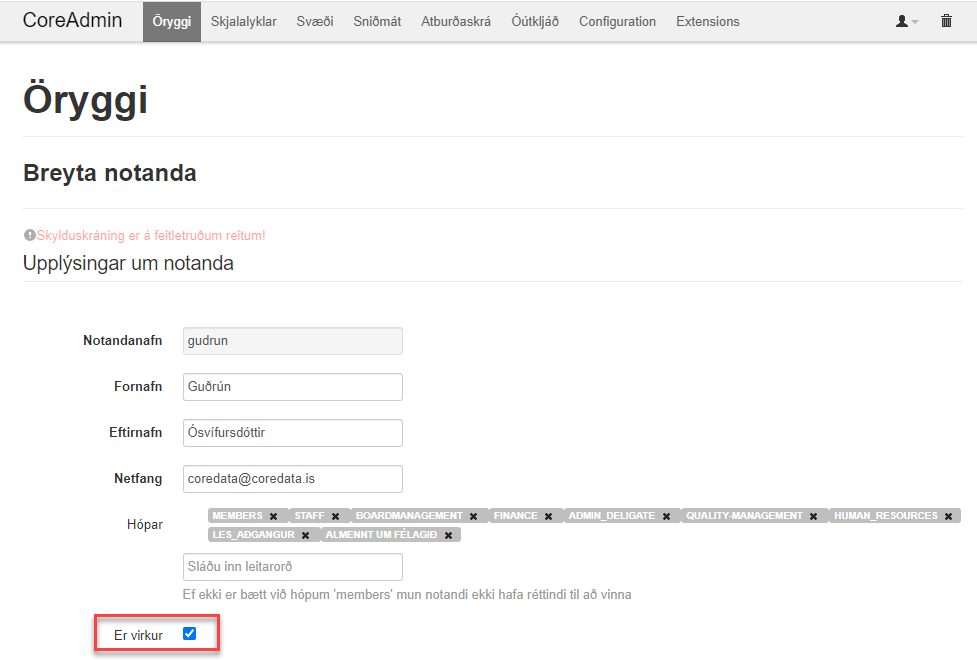The image size is (977, 660).
Task: Remove the STAFF group tag
Action: pyautogui.click(x=336, y=516)
